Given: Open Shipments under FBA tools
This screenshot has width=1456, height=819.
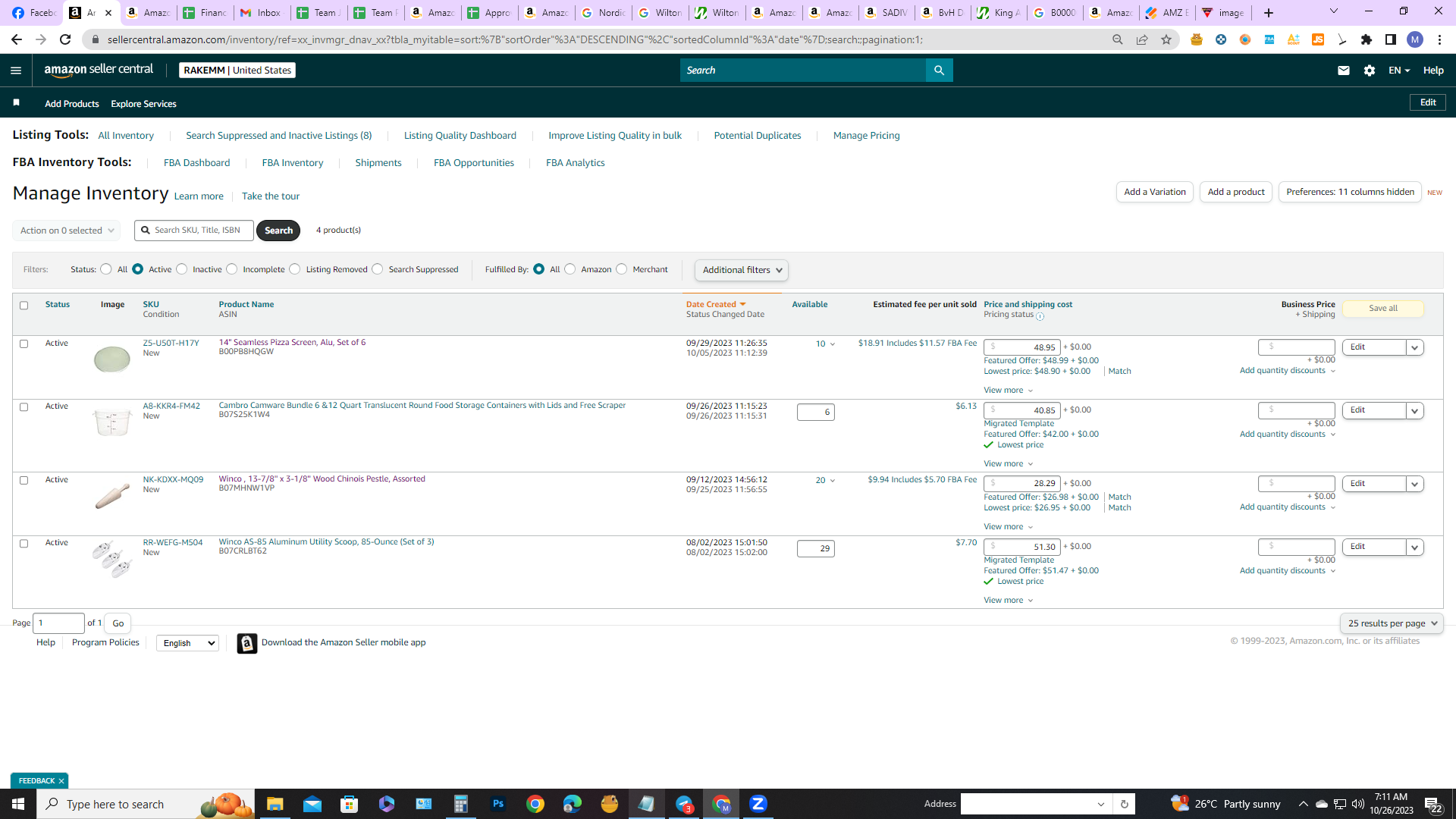Looking at the screenshot, I should coord(378,163).
